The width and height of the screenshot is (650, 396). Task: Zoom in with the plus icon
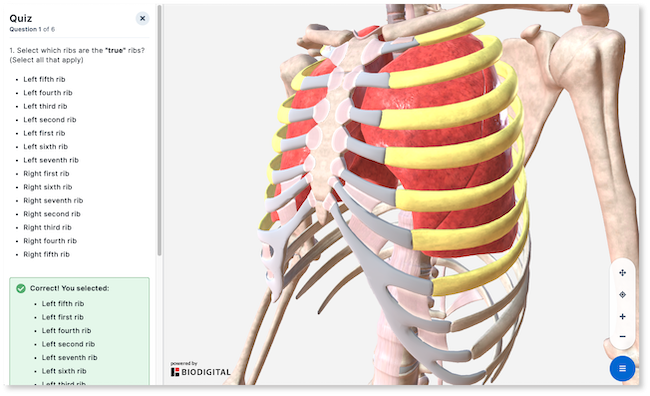622,316
